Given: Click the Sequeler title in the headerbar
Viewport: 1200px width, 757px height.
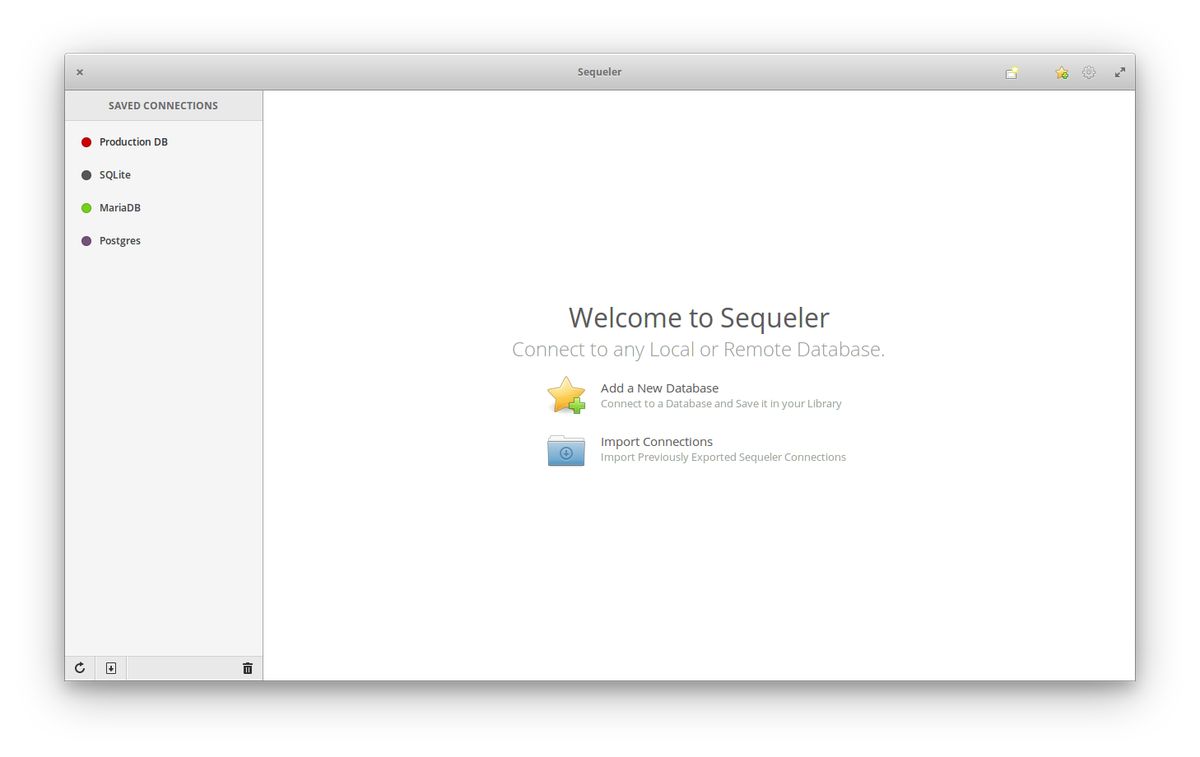Looking at the screenshot, I should click(599, 71).
